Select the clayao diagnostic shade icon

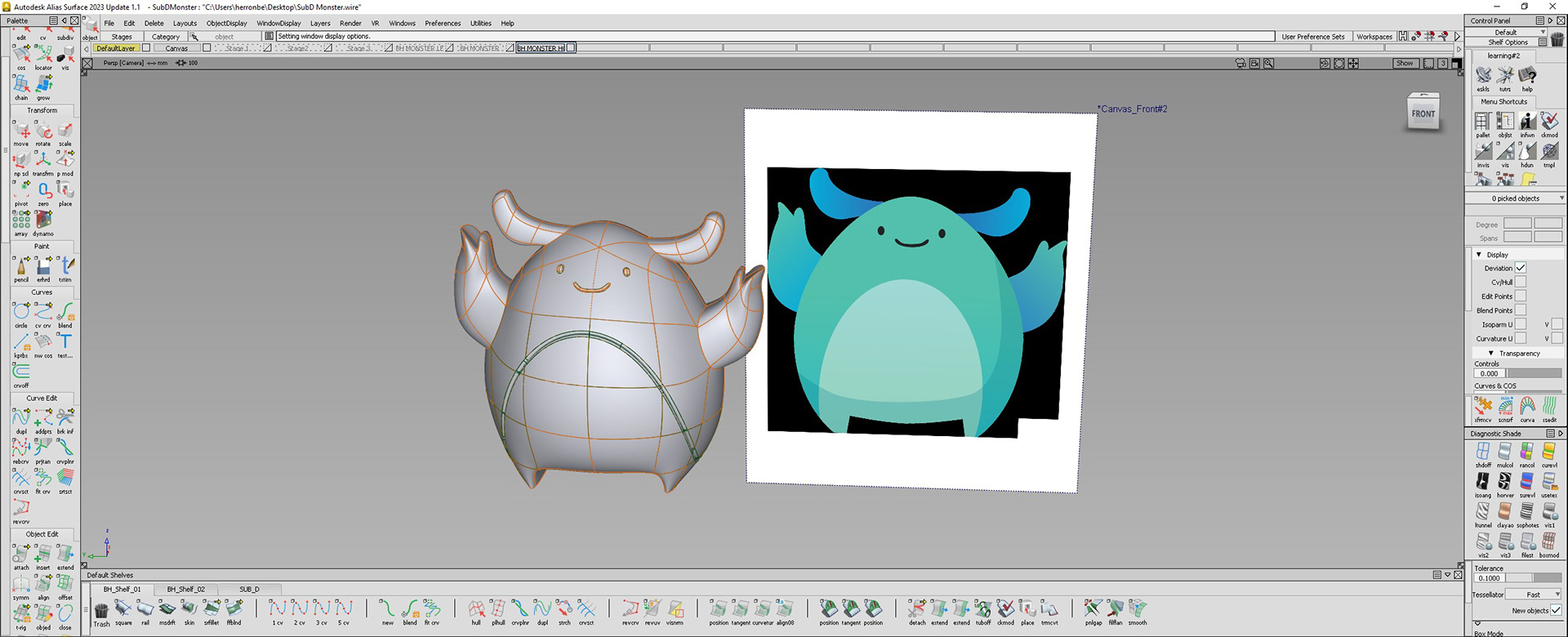point(1505,515)
